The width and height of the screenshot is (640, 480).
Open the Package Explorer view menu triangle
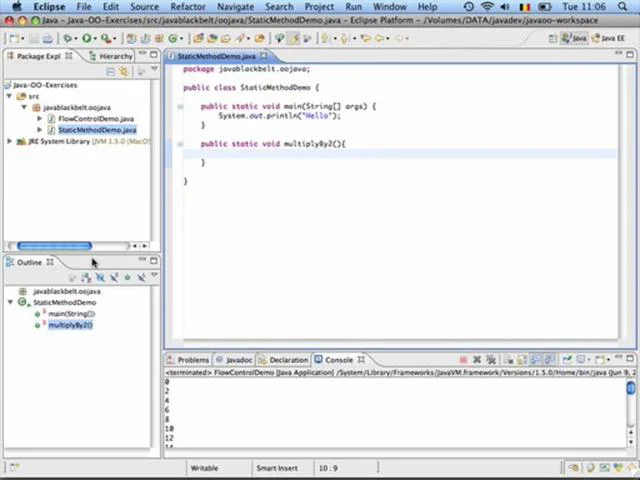[154, 69]
